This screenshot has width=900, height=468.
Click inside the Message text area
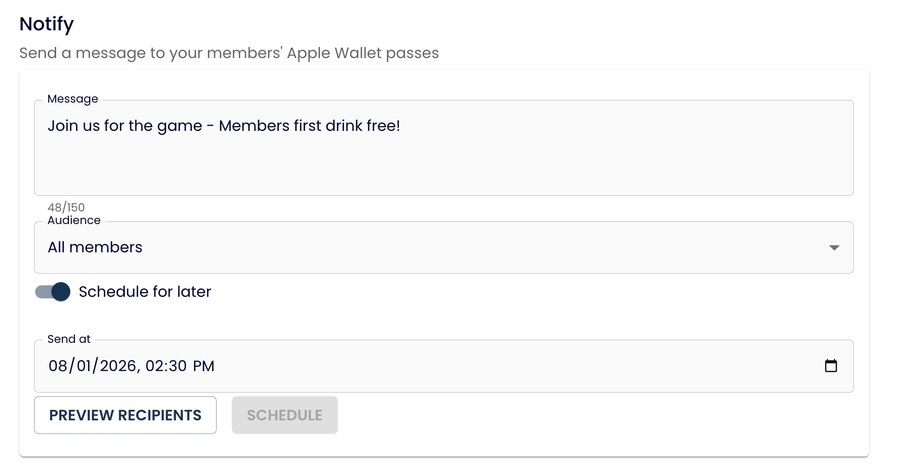[444, 148]
